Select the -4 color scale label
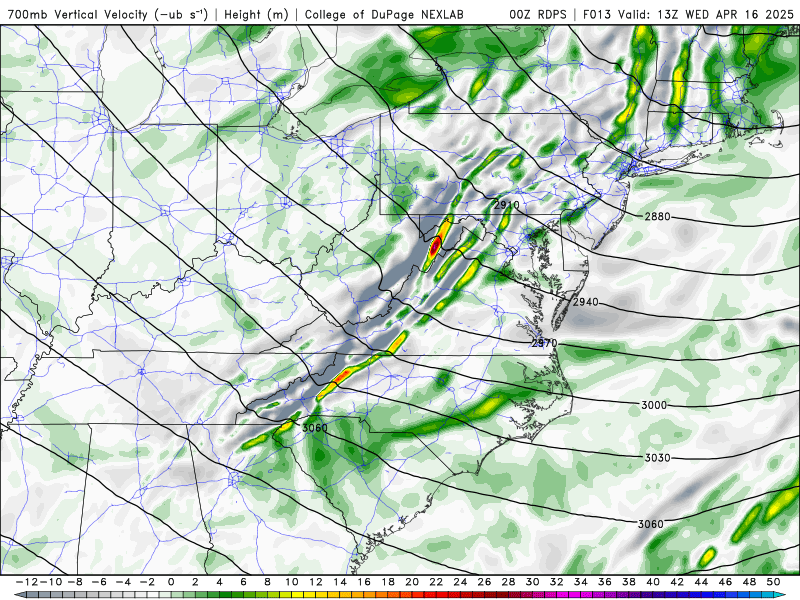This screenshot has width=800, height=600. click(123, 582)
